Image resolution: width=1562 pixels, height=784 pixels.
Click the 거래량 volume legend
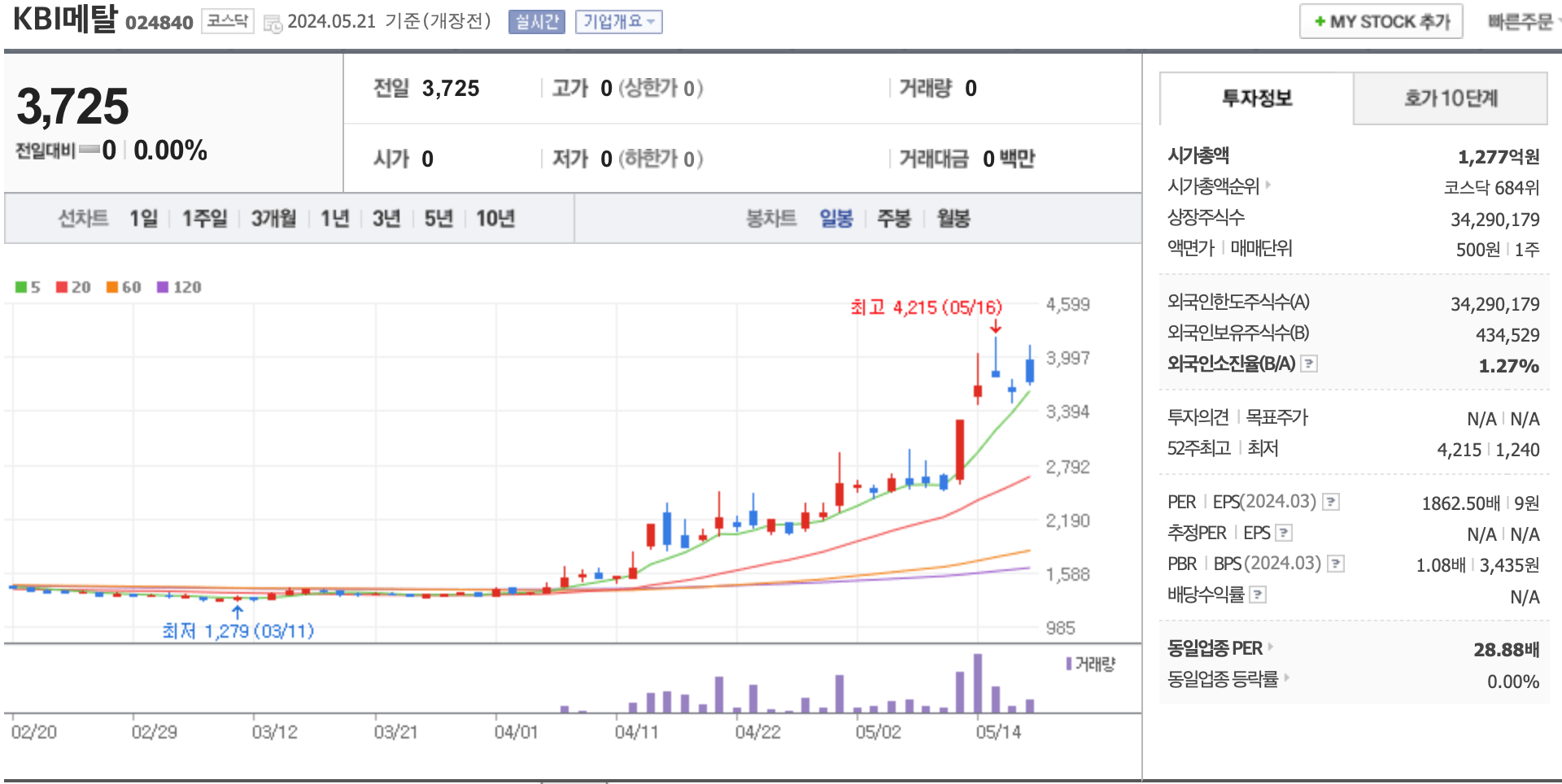(x=1091, y=664)
